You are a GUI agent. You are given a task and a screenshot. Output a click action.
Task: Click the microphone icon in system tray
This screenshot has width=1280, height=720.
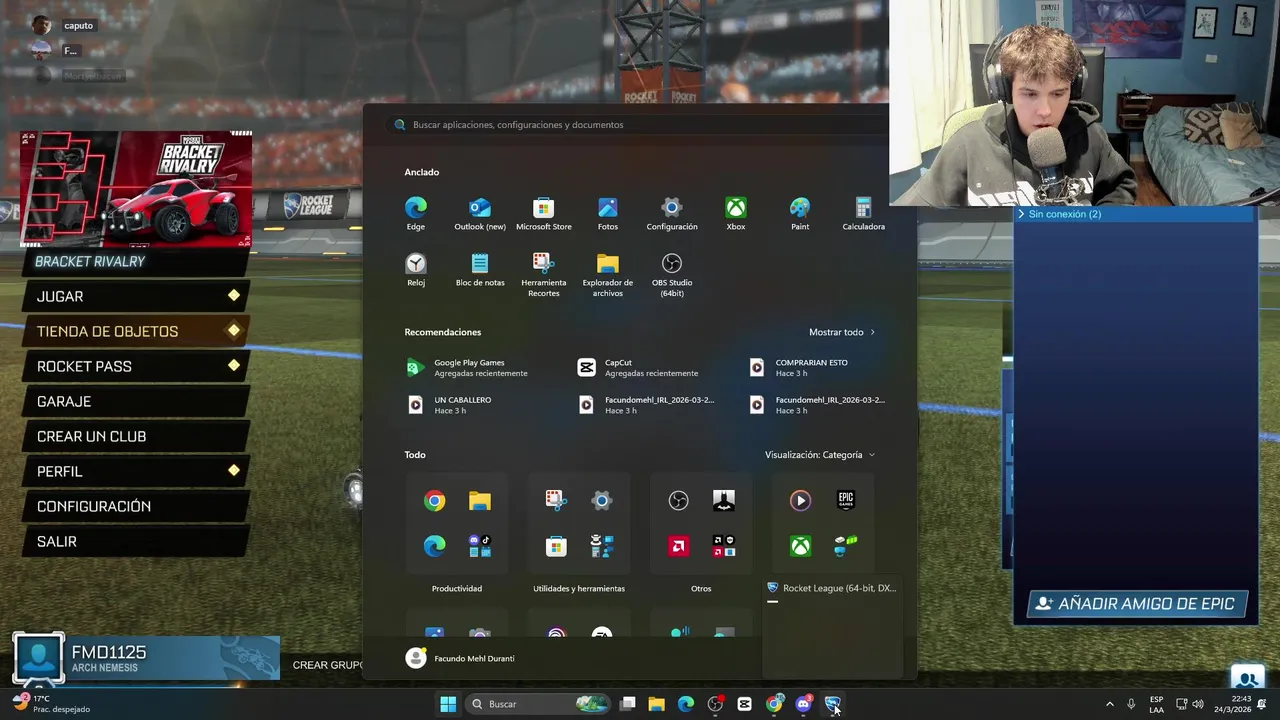[x=1131, y=704]
